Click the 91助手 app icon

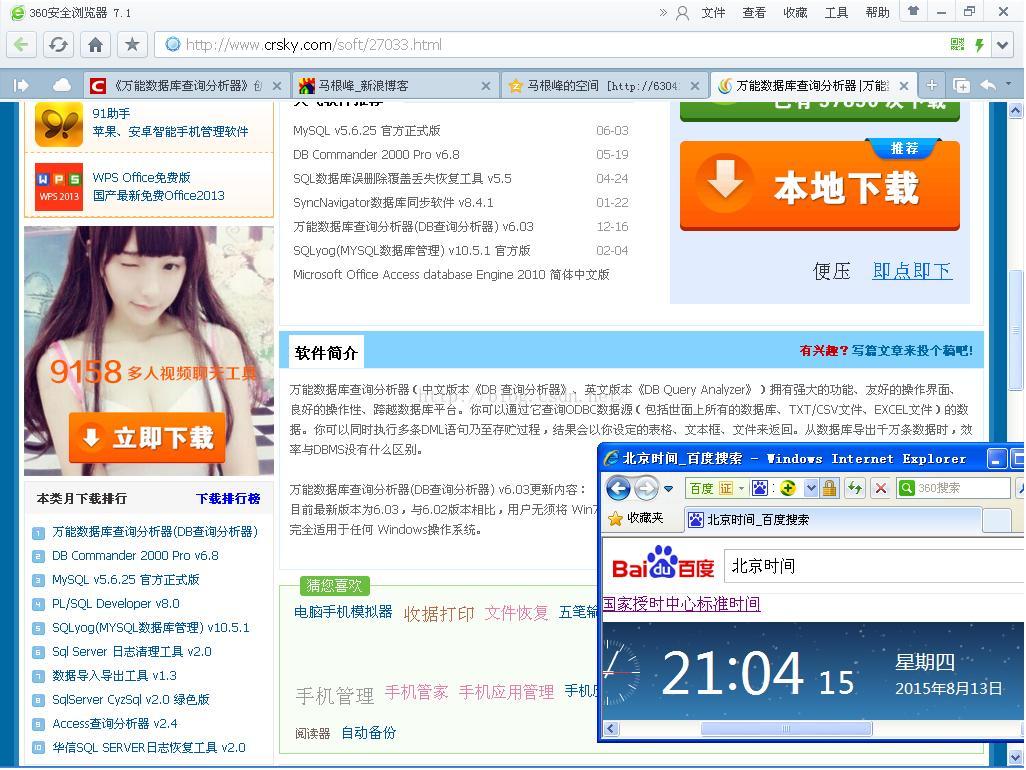[x=58, y=124]
